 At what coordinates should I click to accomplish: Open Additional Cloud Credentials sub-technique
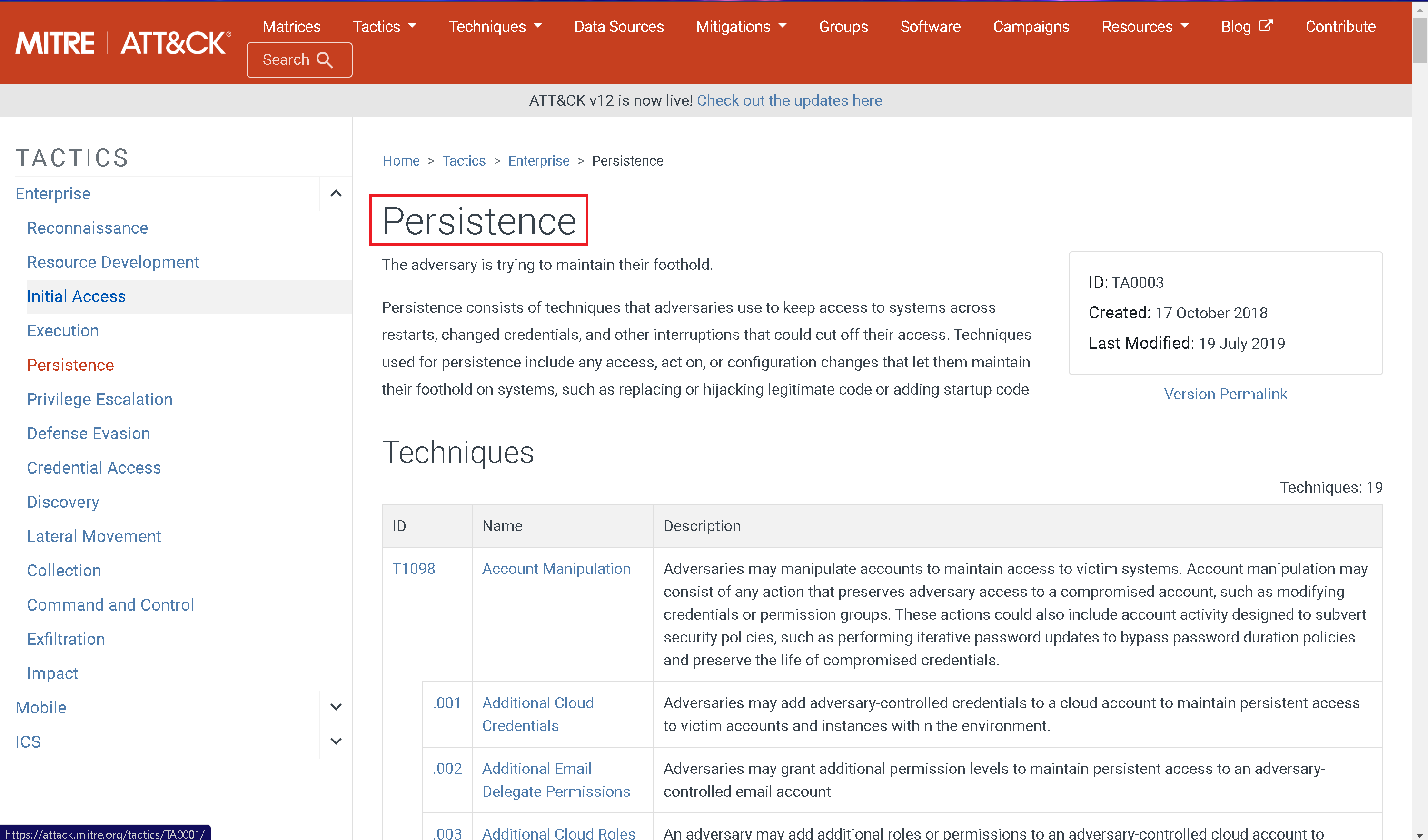[537, 714]
